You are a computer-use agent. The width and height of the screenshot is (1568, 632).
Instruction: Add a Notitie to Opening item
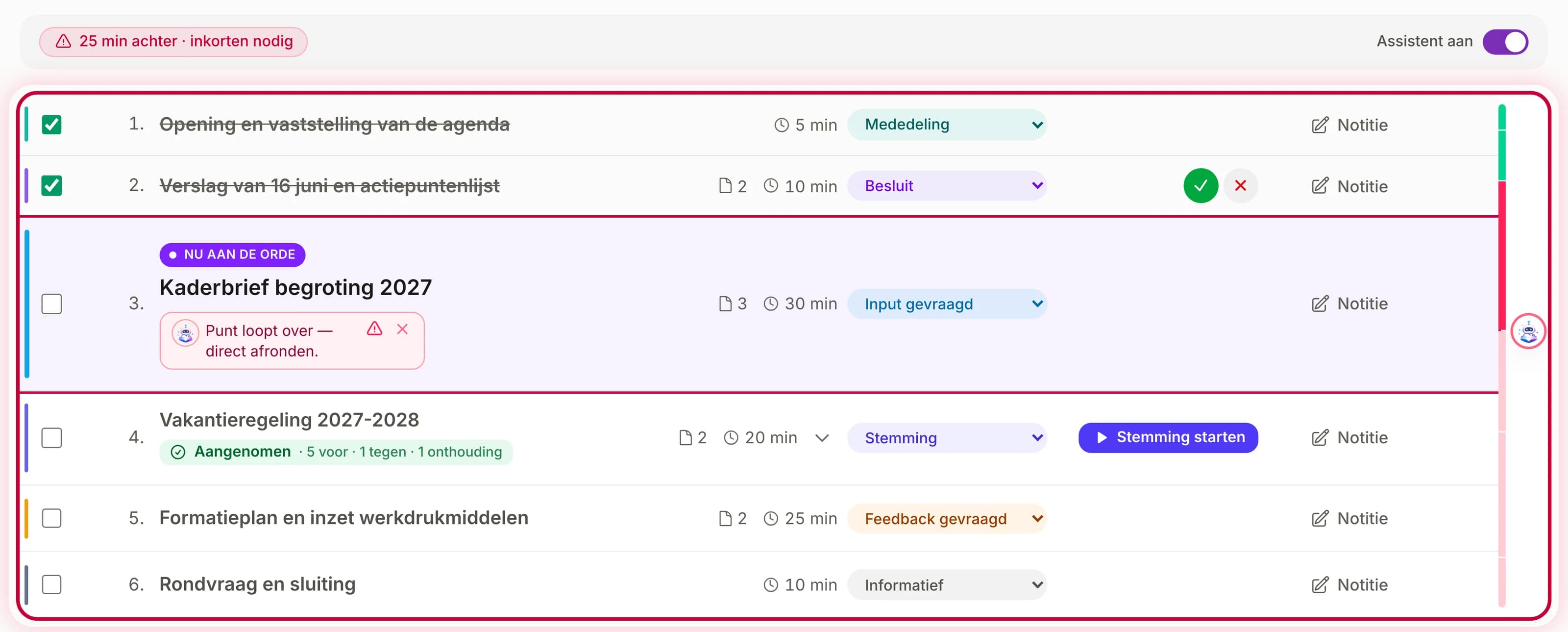point(1349,126)
